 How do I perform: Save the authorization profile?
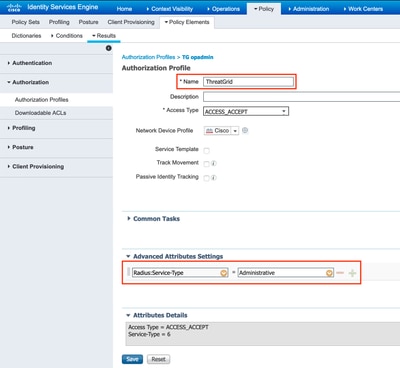tap(132, 359)
